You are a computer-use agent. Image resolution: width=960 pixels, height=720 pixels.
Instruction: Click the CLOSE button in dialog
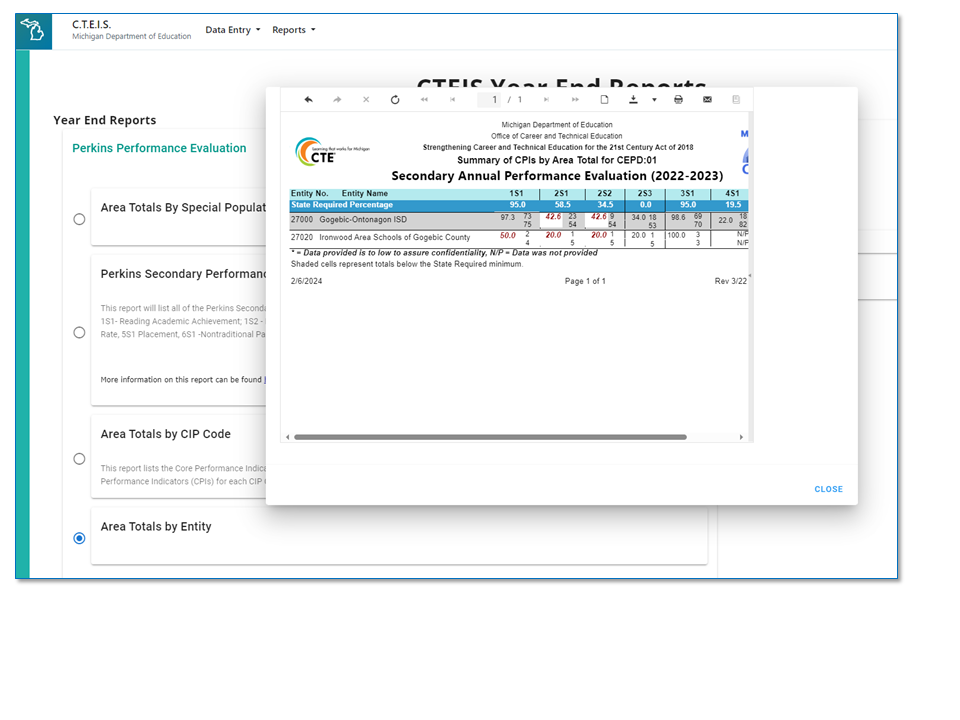828,489
